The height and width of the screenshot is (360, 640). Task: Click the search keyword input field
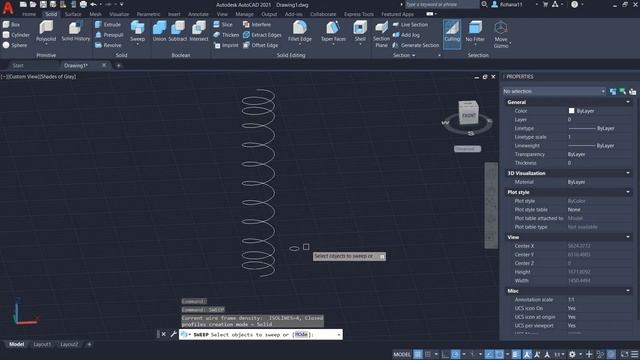442,4
